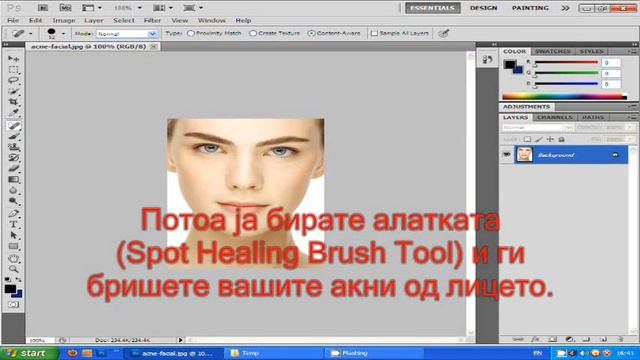Screen dimensions: 640x360
Task: Select the Zoom tool
Action: coord(13,269)
